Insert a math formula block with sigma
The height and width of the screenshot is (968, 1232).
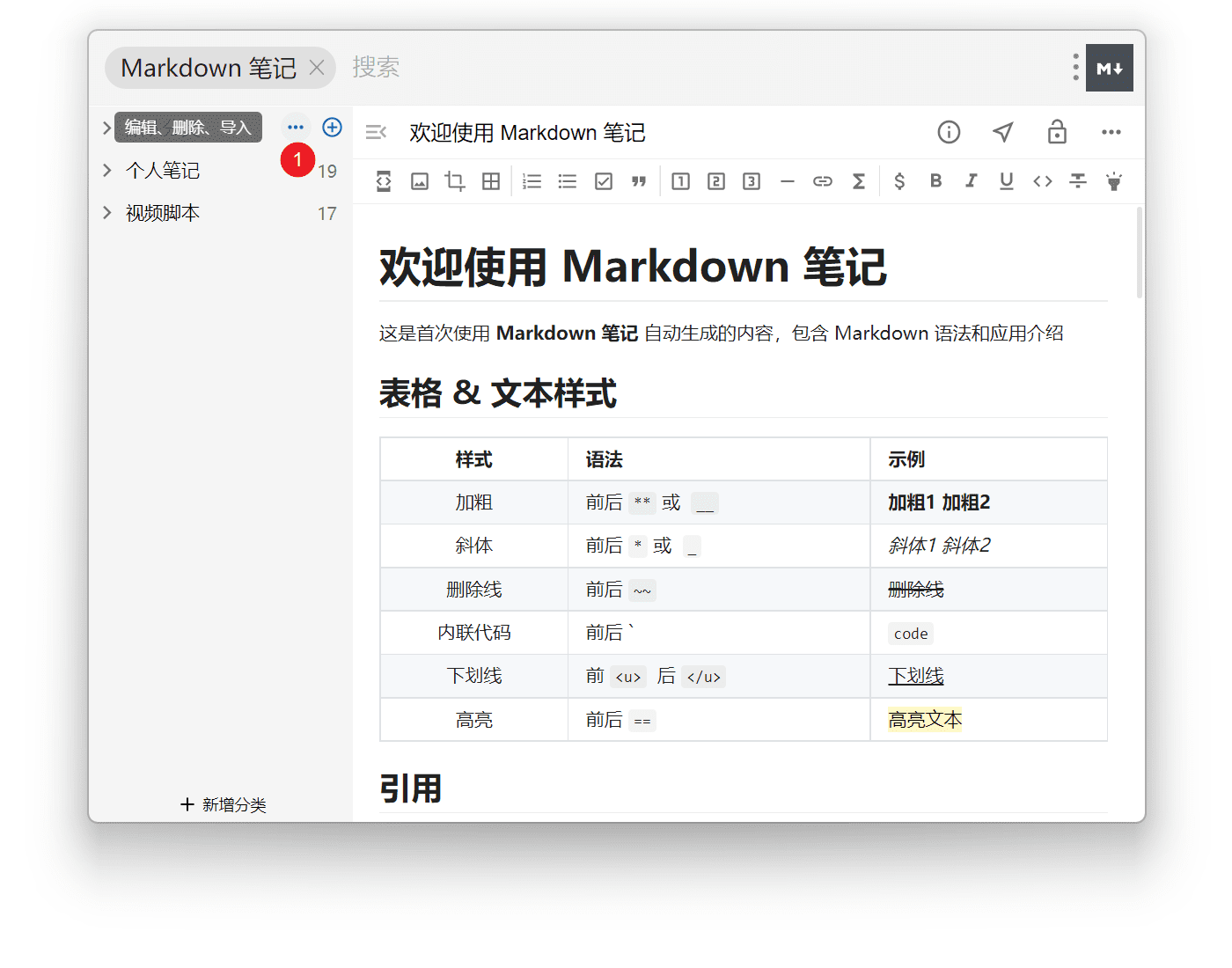[859, 181]
